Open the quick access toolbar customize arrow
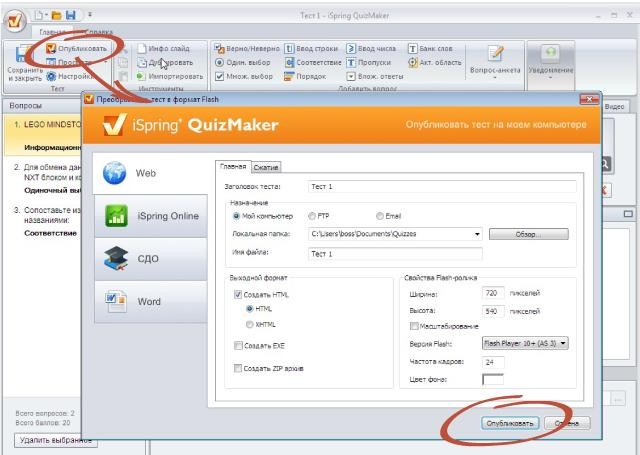 coord(90,16)
